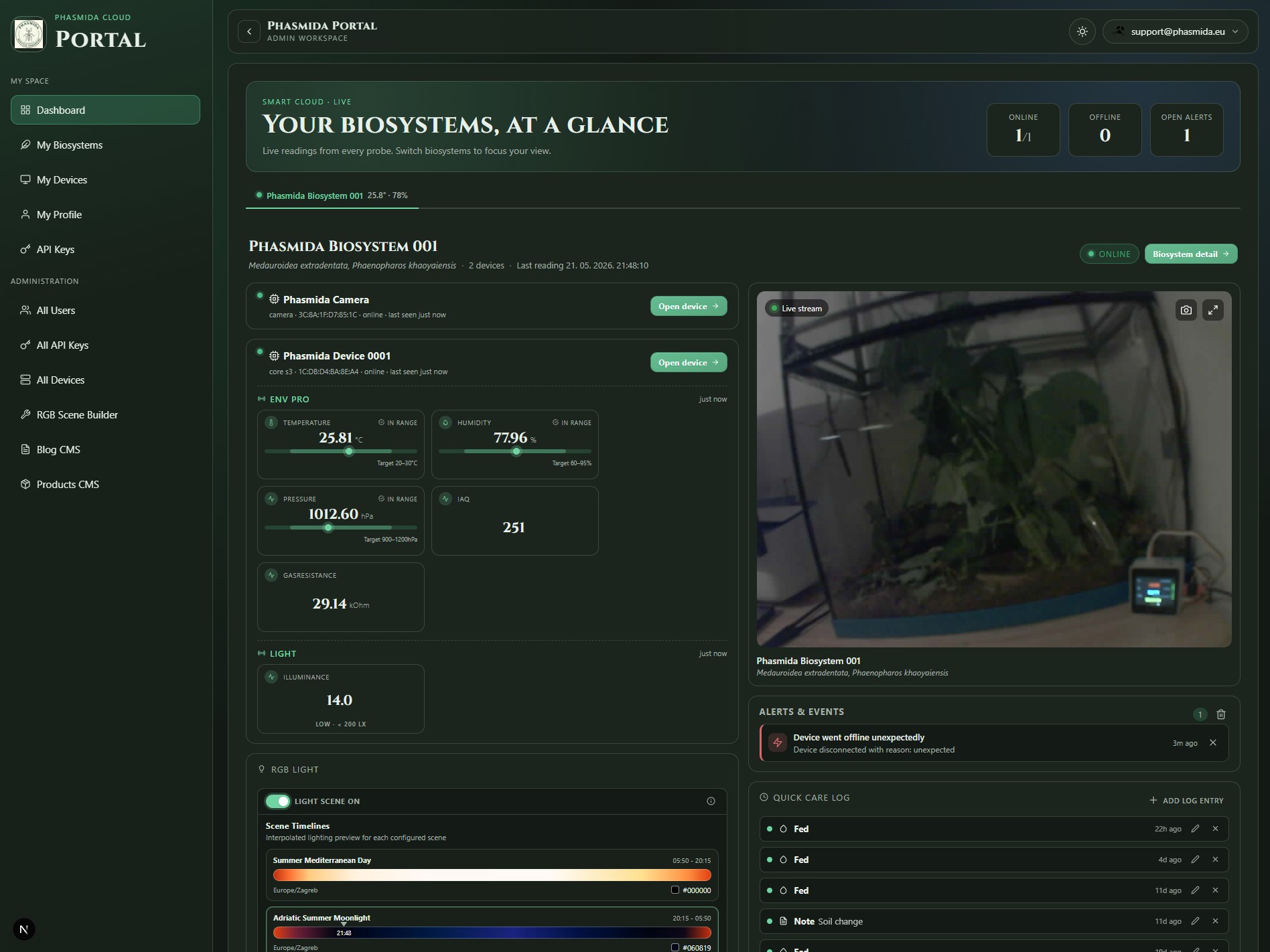
Task: Click the Offline count card
Action: pos(1105,130)
